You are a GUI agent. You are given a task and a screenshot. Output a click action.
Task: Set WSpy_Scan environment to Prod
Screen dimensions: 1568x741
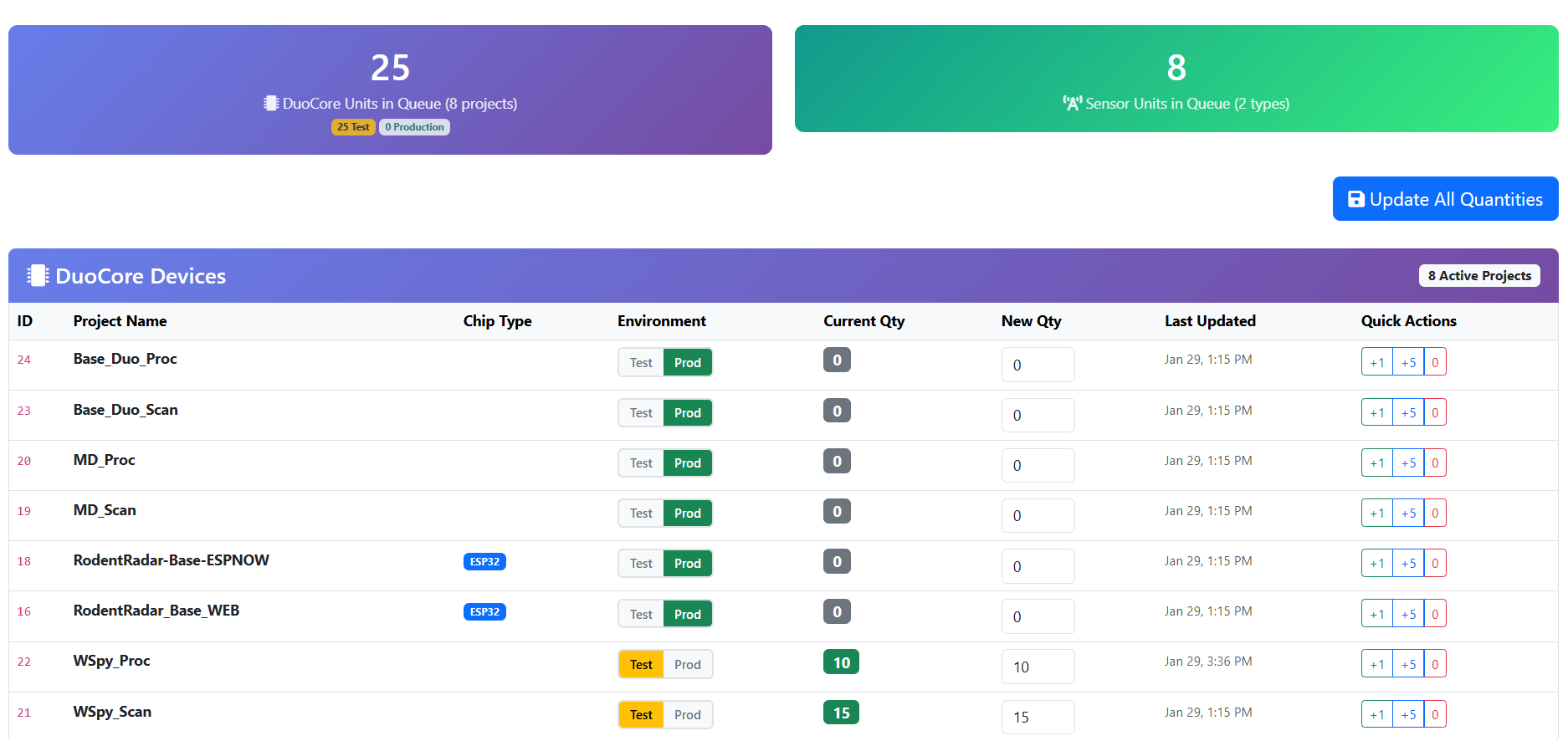[688, 715]
